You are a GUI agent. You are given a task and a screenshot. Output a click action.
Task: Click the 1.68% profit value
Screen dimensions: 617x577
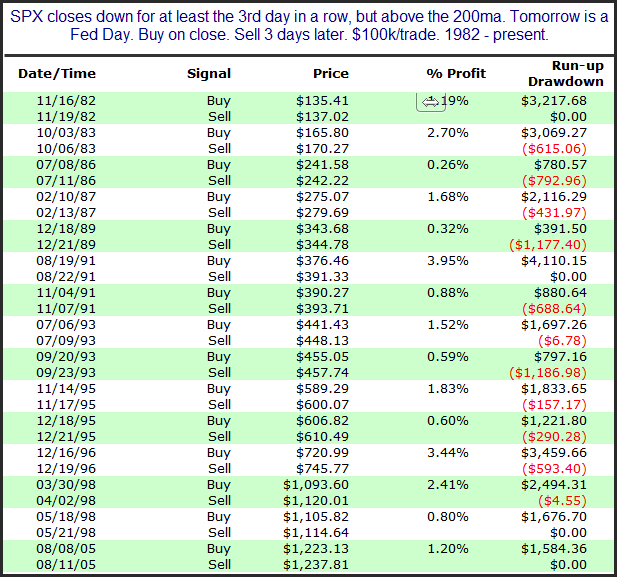tap(448, 197)
